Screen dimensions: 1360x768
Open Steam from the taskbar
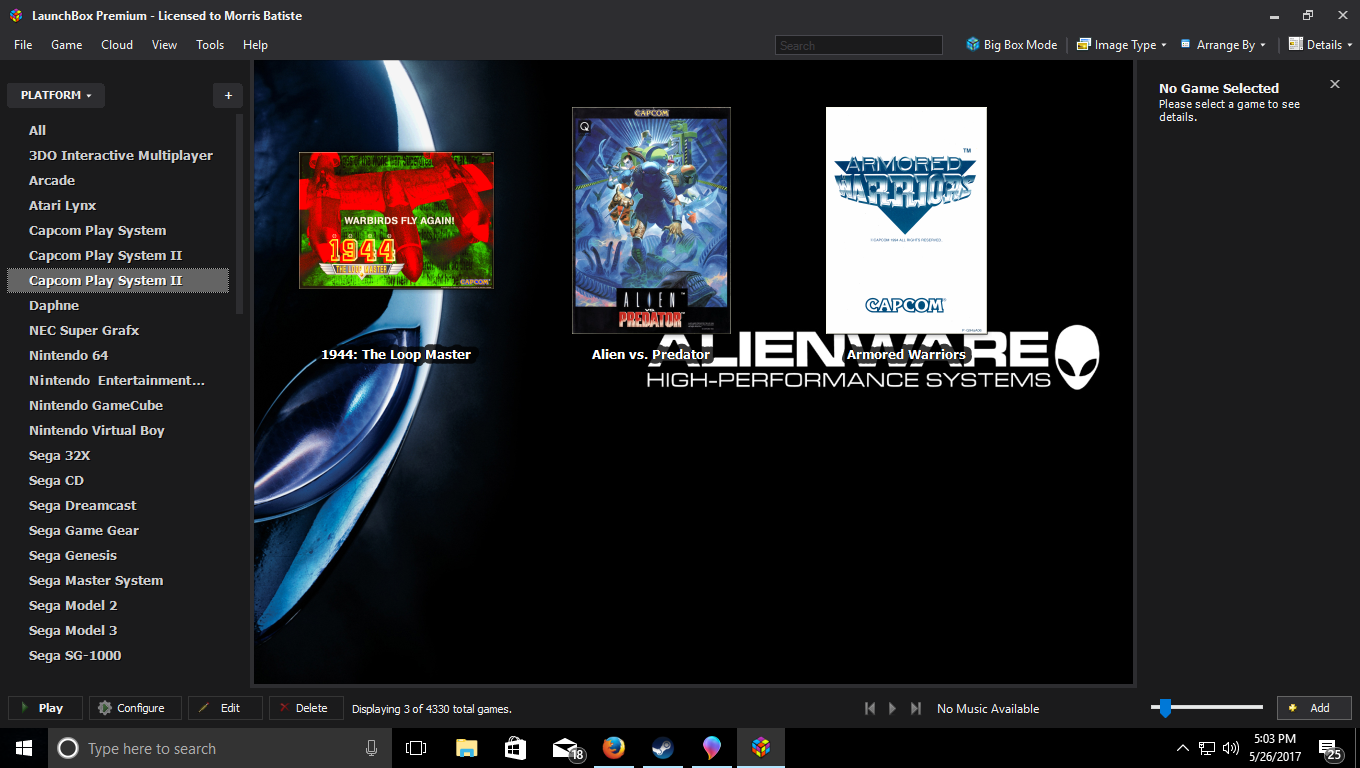tap(662, 748)
